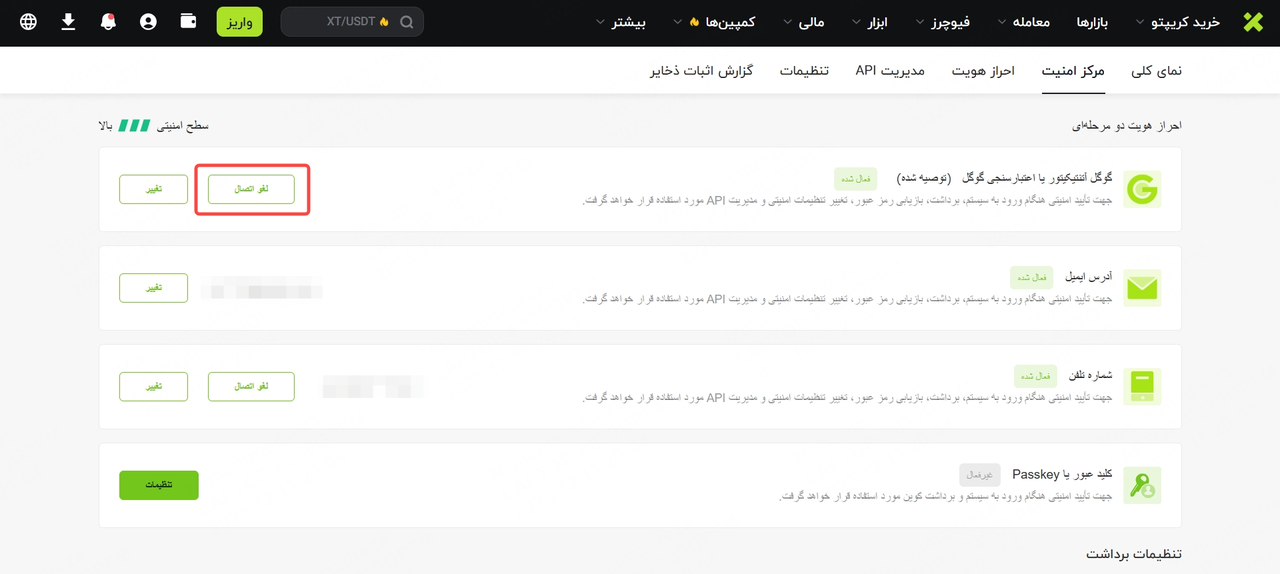Viewport: 1280px width, 574px height.
Task: Click the green تنظیمات Passkey button
Action: pos(159,485)
